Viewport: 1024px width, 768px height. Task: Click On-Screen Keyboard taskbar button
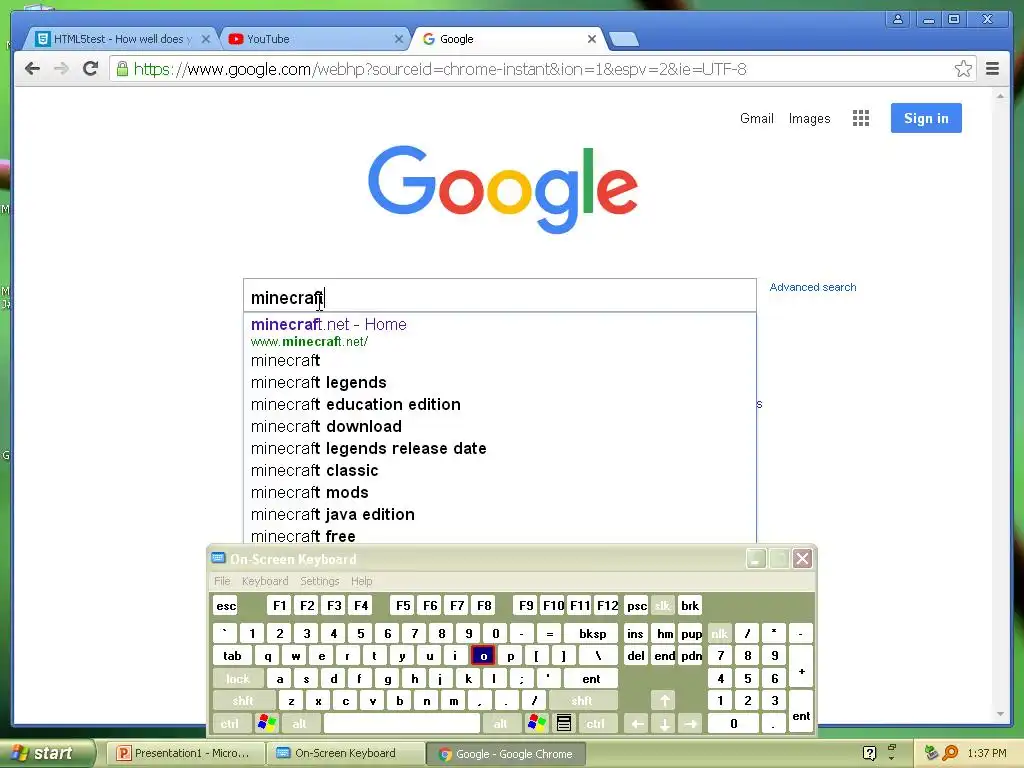pyautogui.click(x=344, y=753)
